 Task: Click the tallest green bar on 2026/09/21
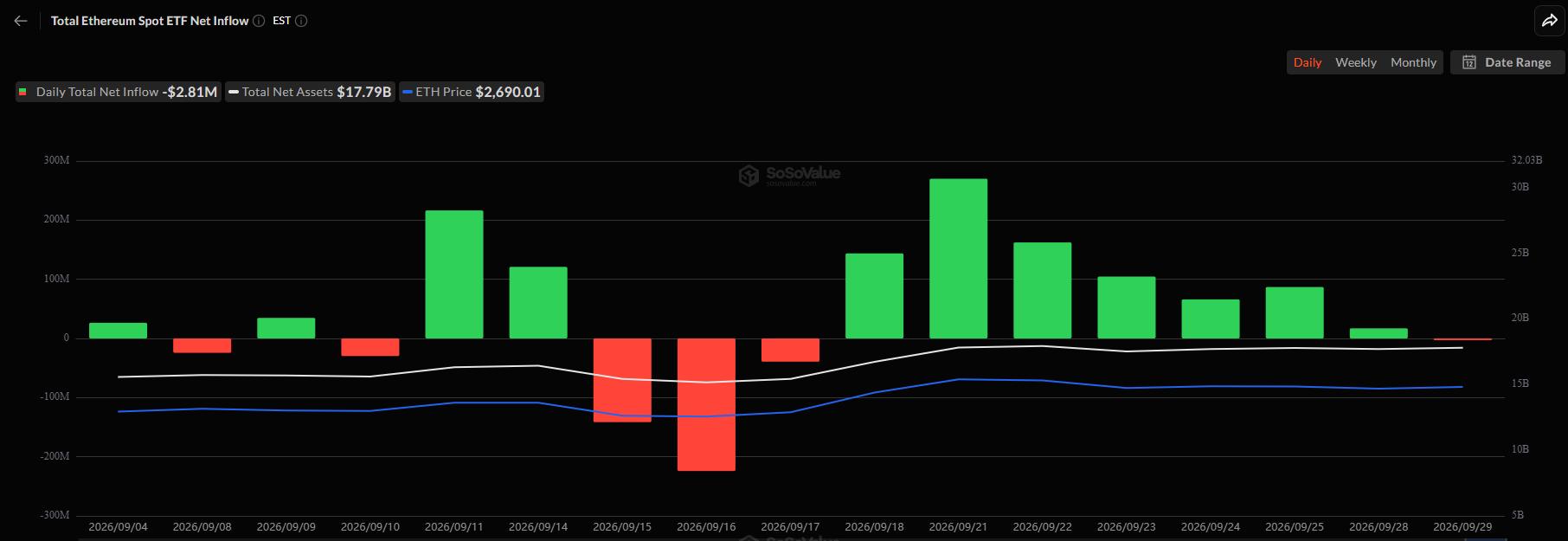tap(958, 258)
